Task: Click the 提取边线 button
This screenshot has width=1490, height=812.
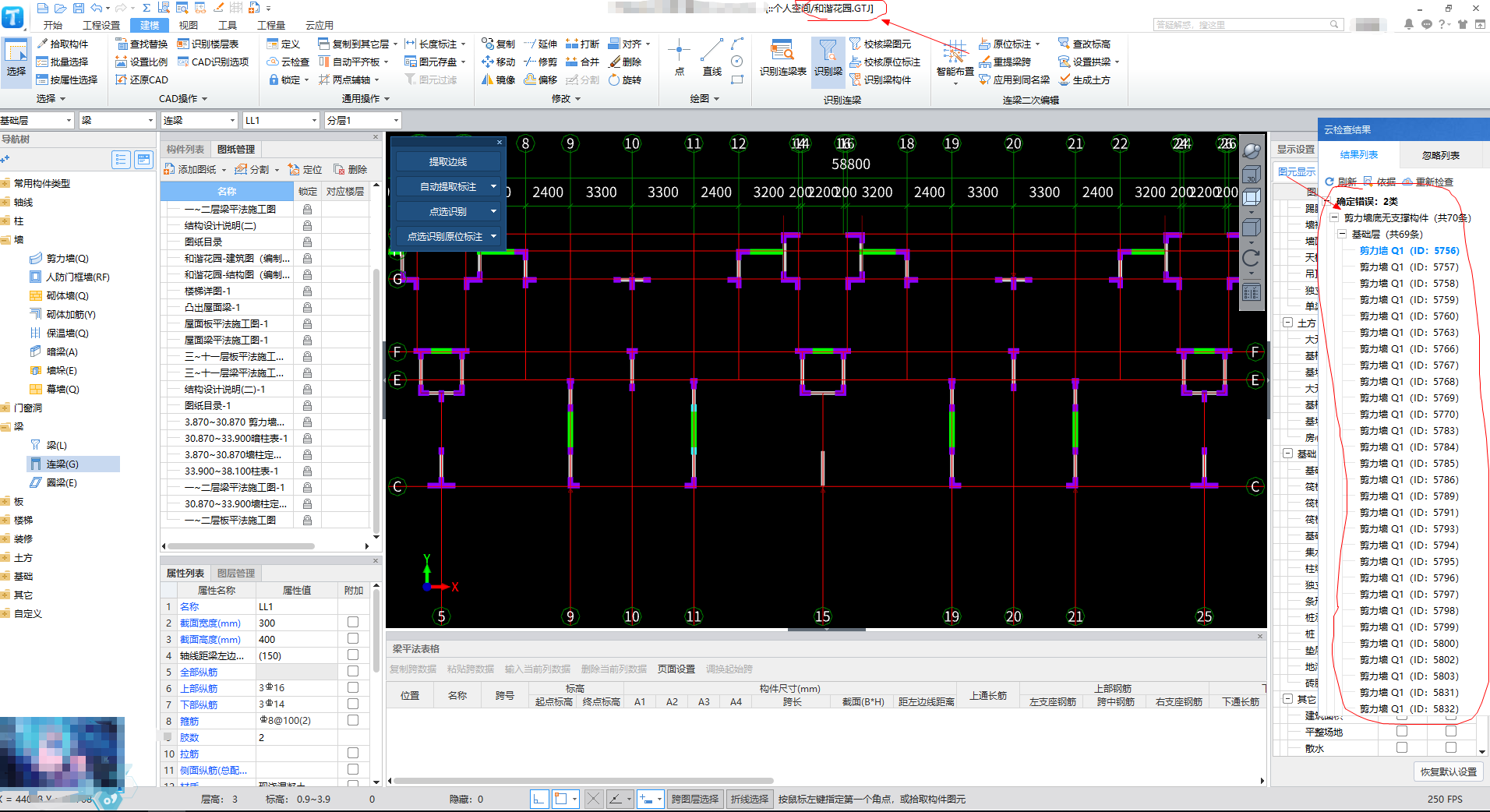Action: 448,161
